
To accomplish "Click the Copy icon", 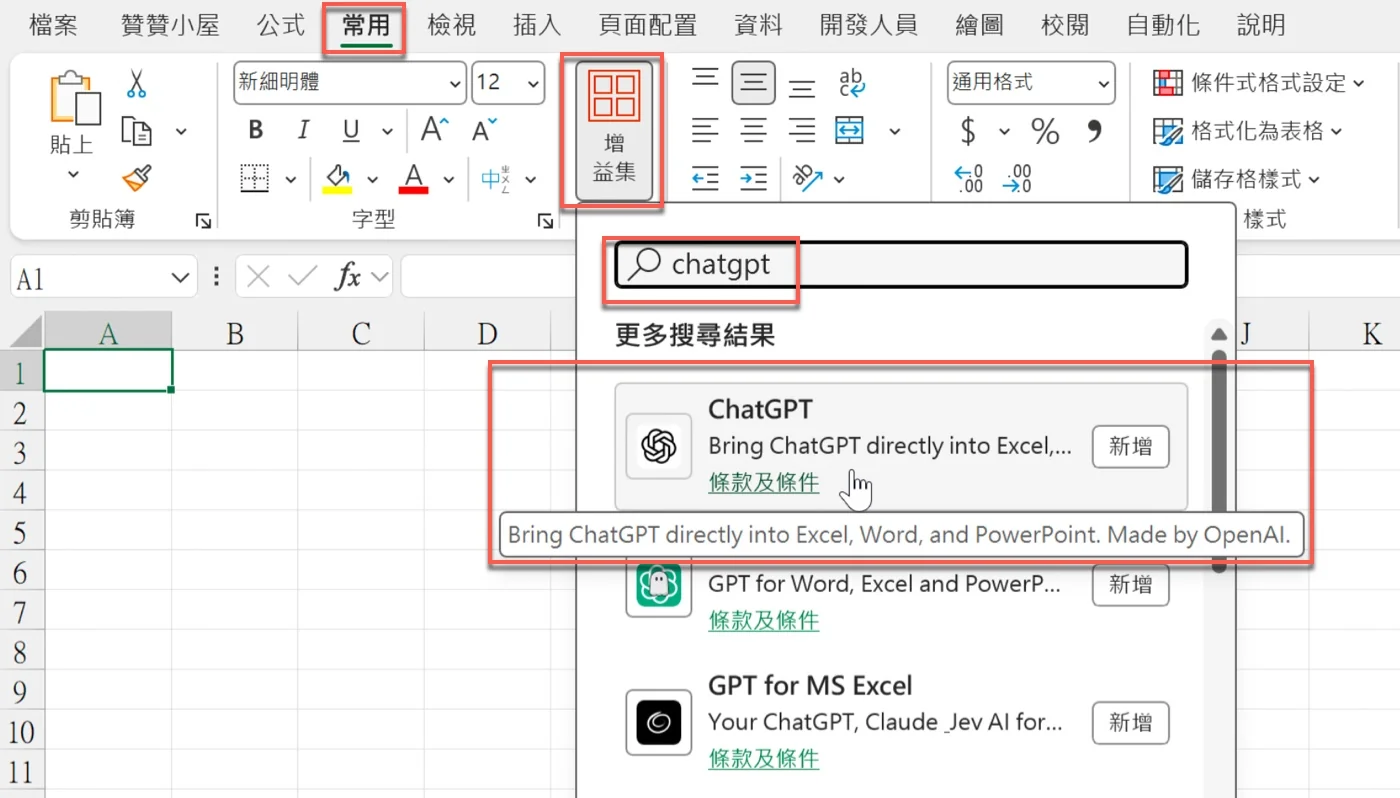I will 137,131.
